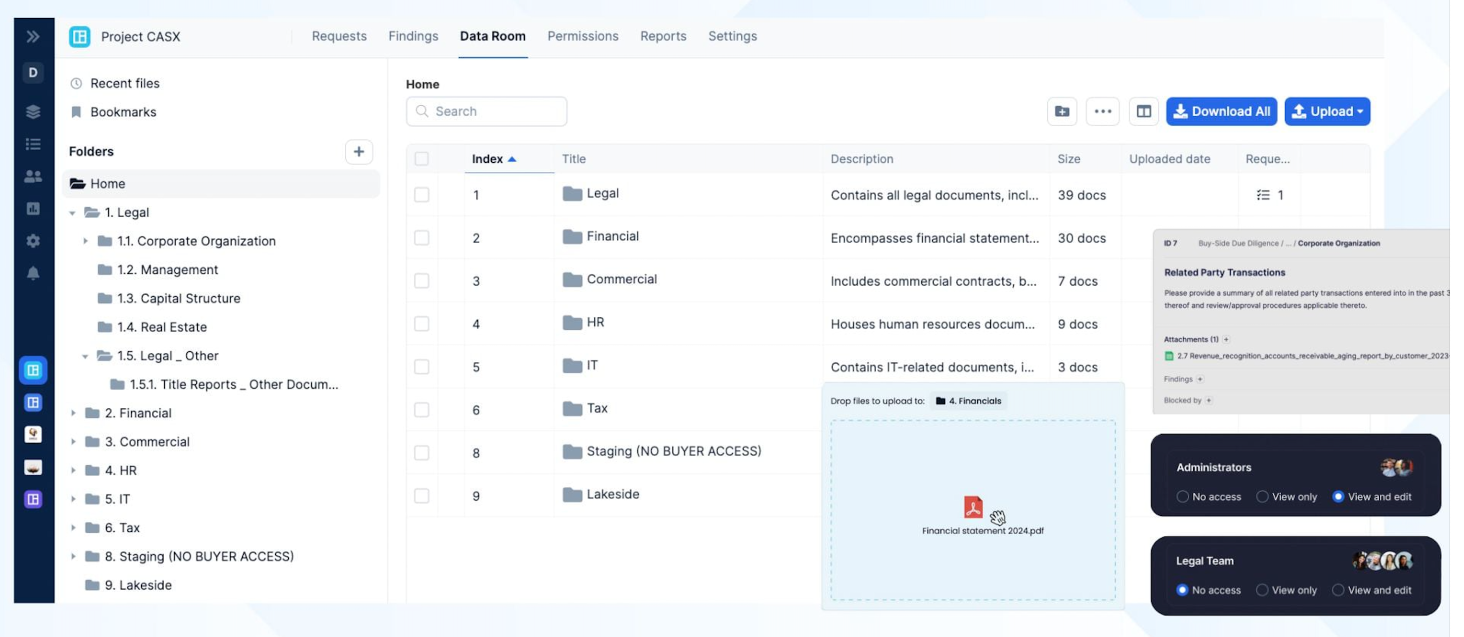1464x637 pixels.
Task: Click the plus icon next to Folders
Action: 358,152
